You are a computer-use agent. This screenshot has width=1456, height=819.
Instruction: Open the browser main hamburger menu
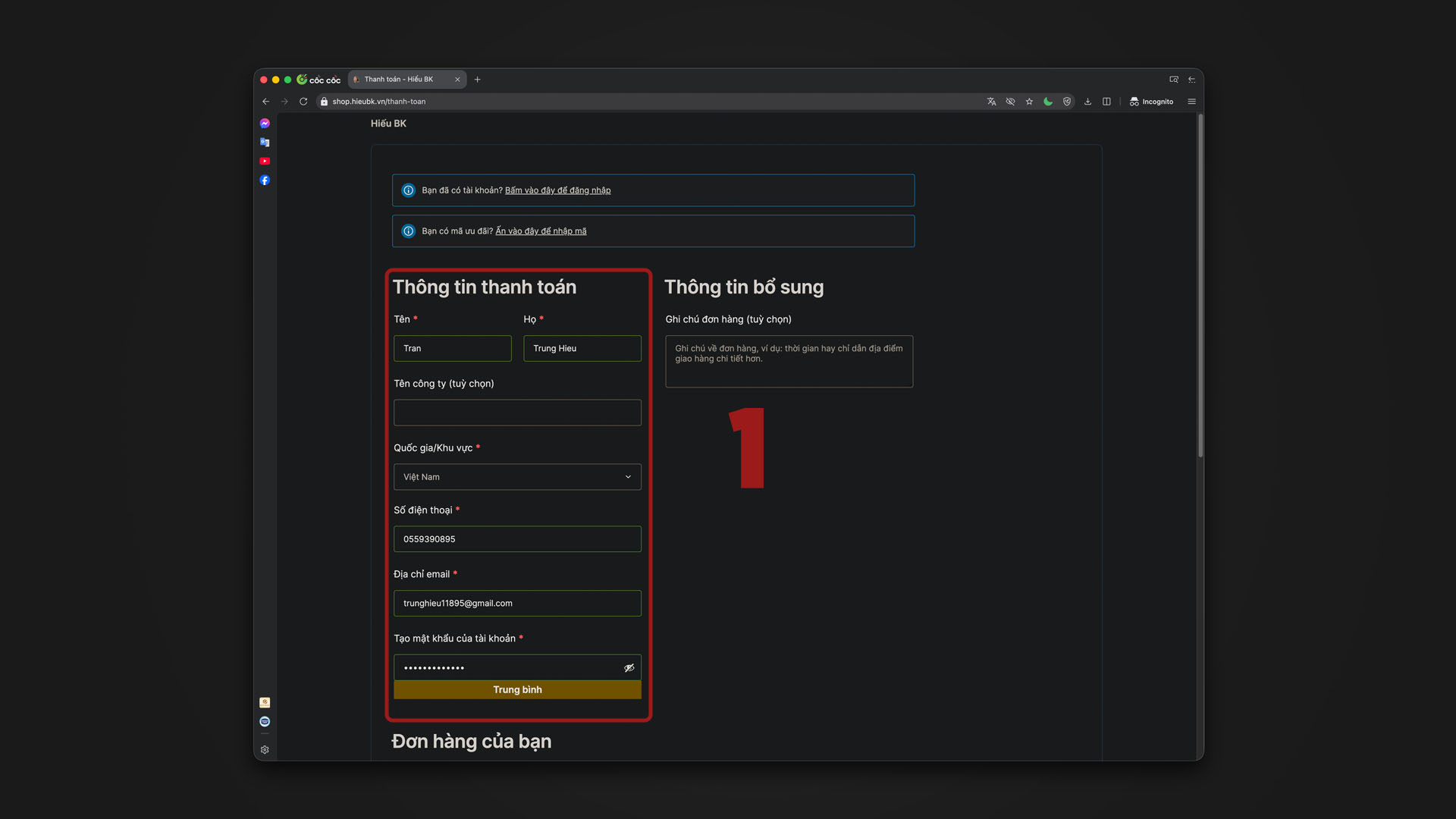pos(1191,102)
